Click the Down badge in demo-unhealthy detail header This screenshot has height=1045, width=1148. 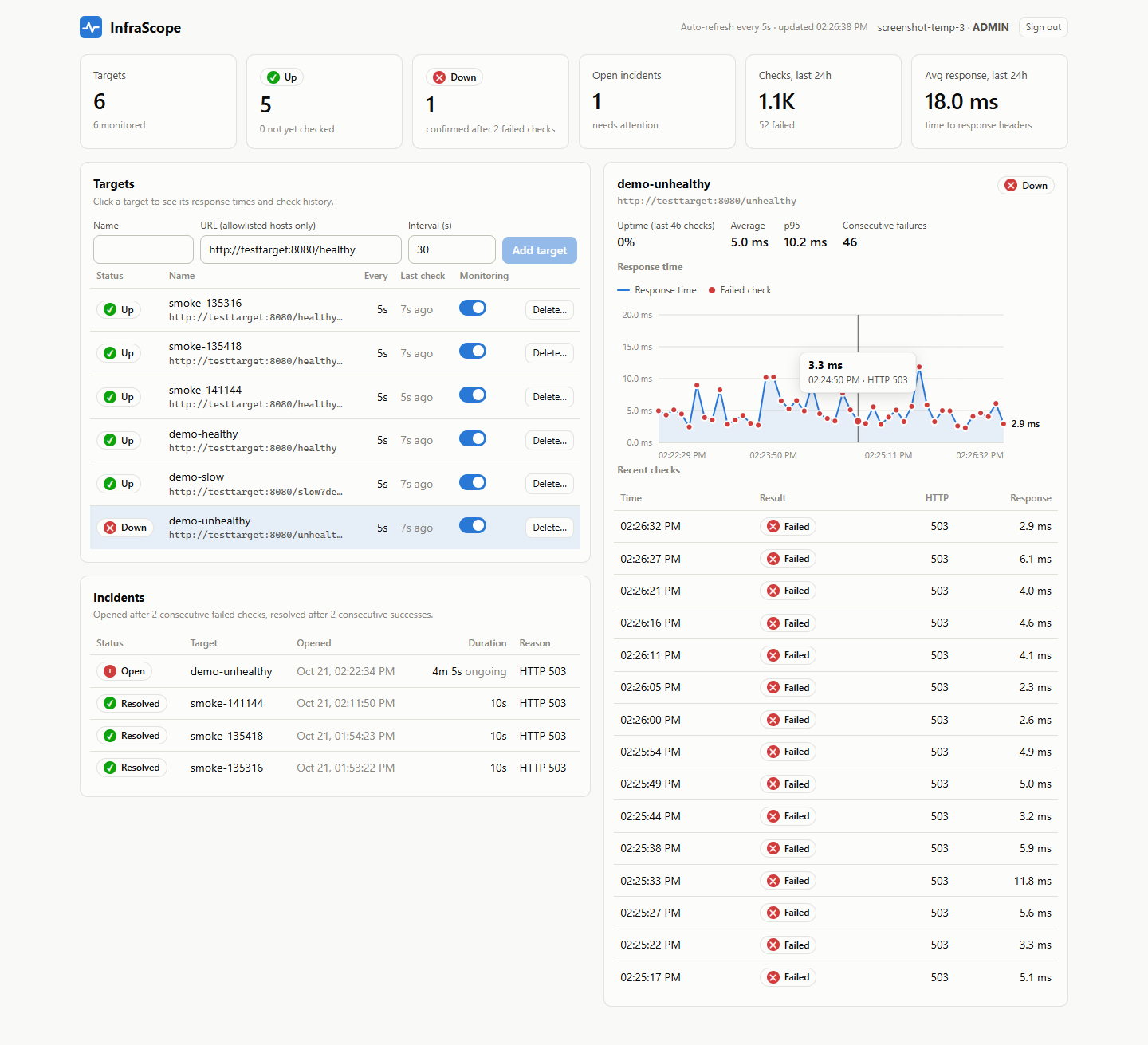[x=1026, y=186]
